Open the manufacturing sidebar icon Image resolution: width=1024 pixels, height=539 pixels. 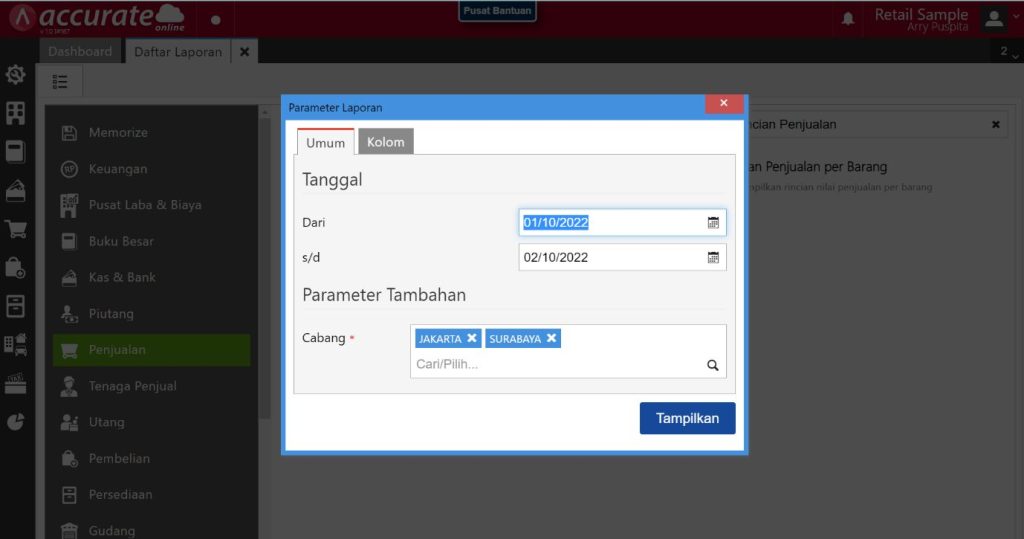click(16, 384)
